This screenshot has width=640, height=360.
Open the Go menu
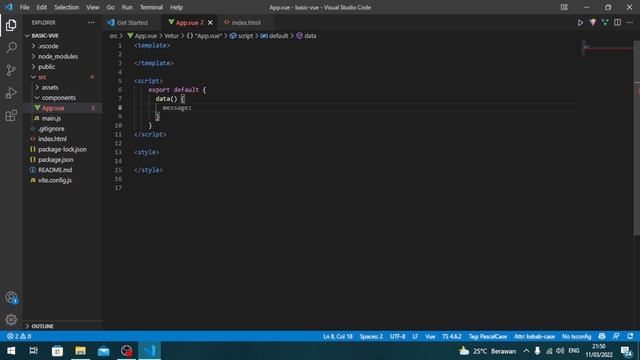pyautogui.click(x=110, y=7)
